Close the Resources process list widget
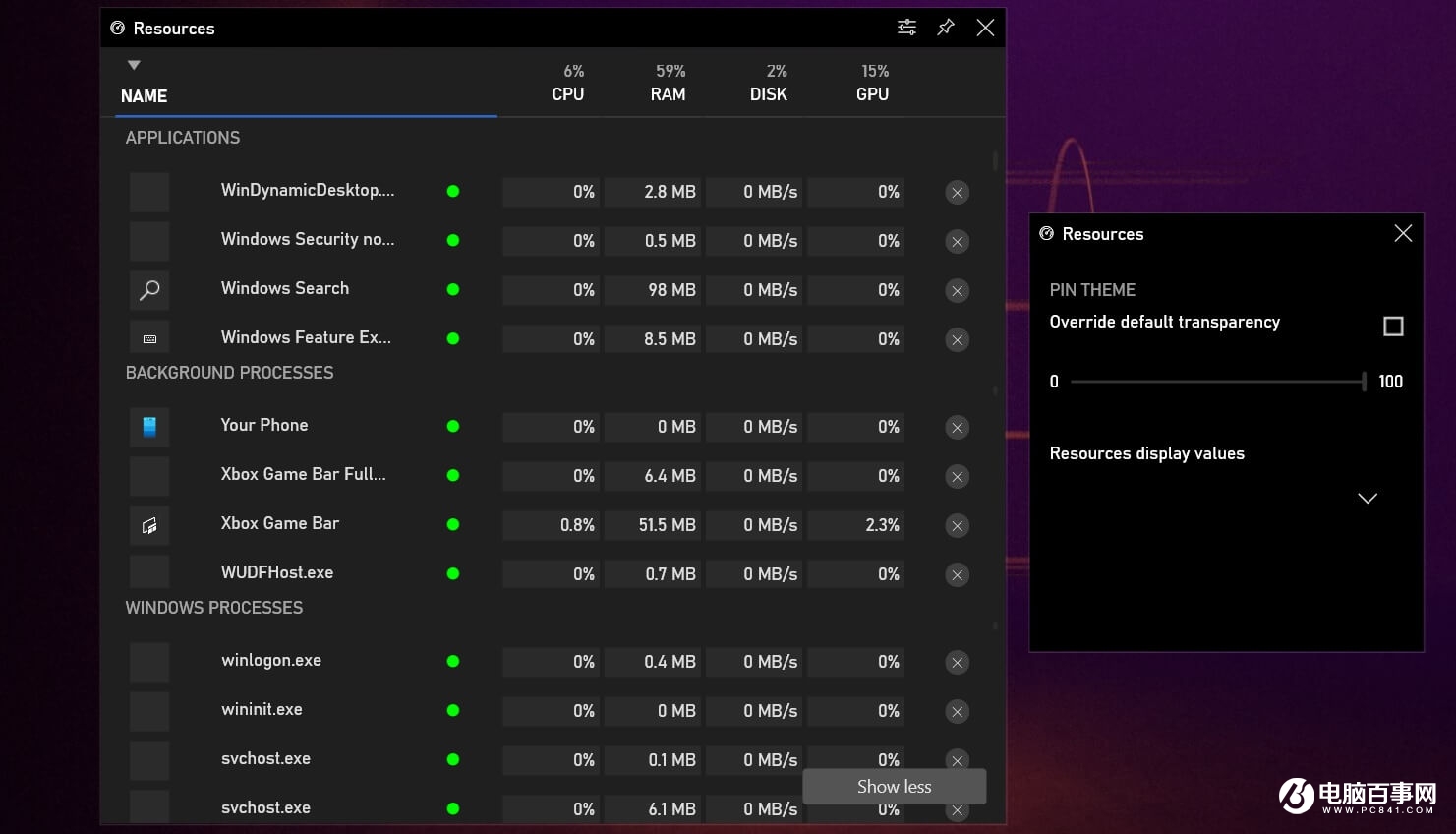The image size is (1456, 834). [x=985, y=28]
